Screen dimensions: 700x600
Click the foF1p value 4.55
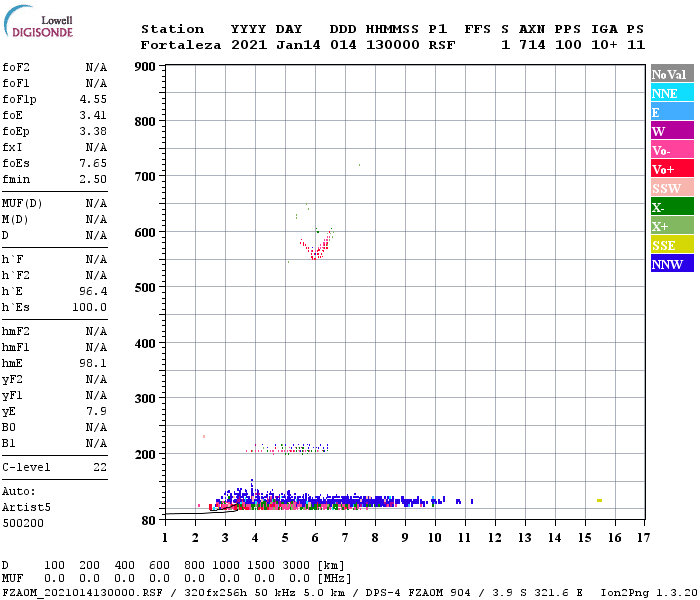[x=93, y=99]
